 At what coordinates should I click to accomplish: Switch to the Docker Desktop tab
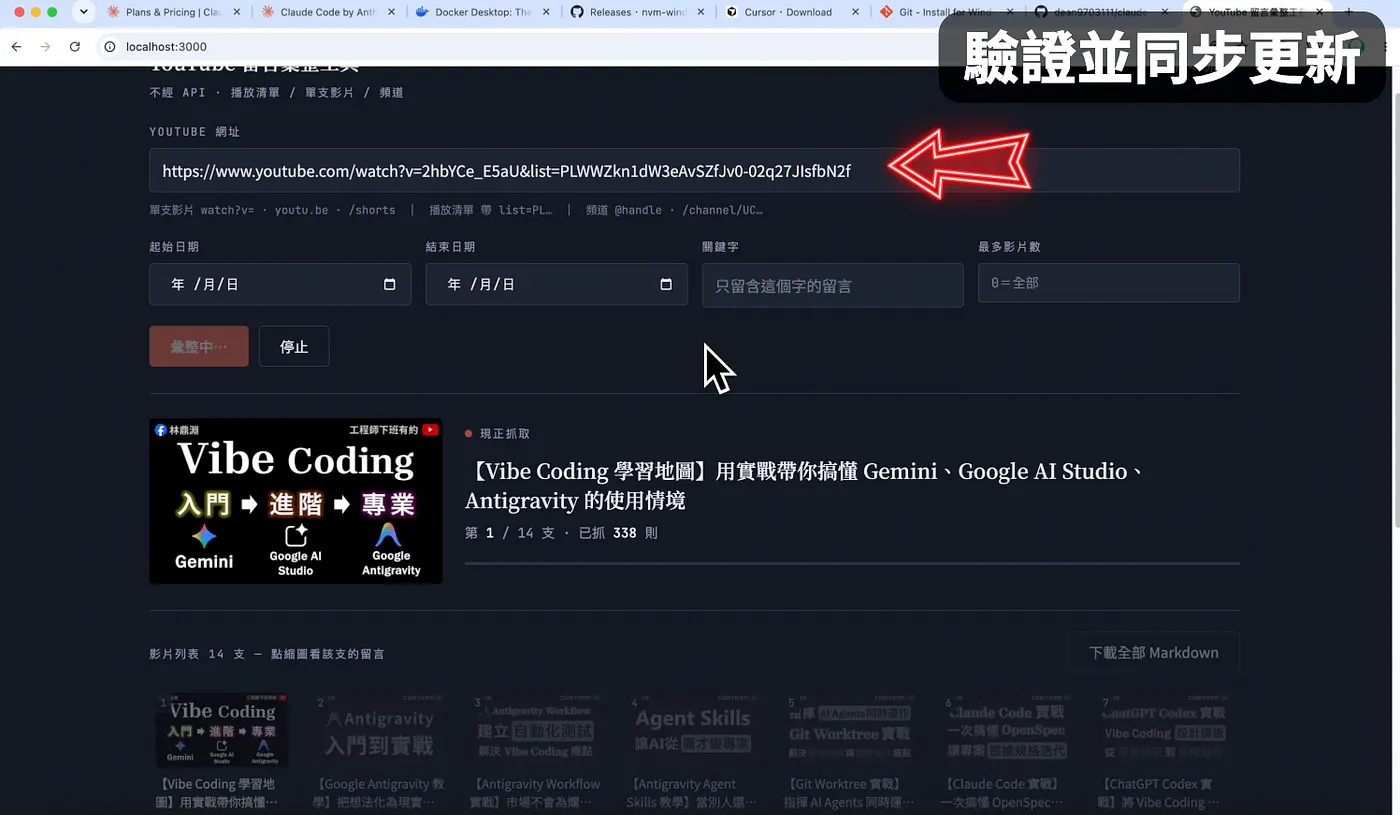pyautogui.click(x=482, y=12)
